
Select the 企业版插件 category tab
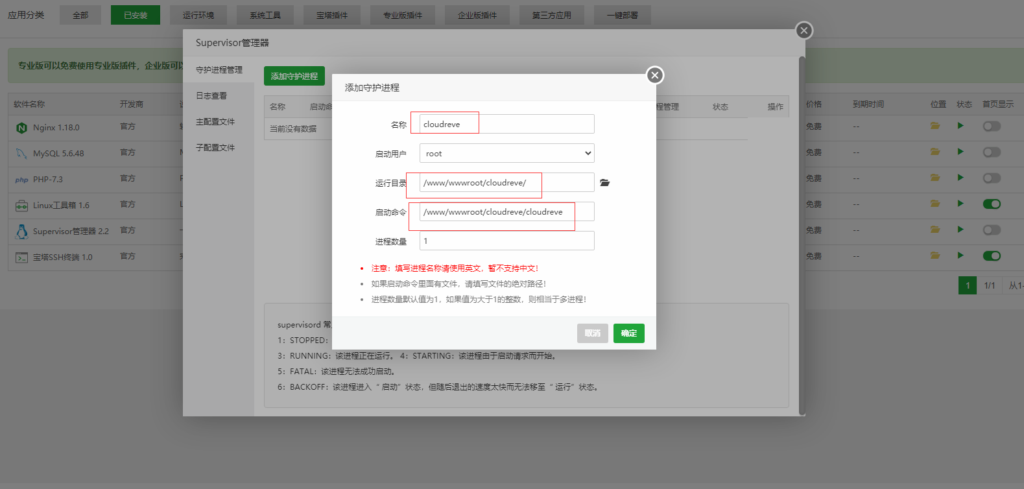pyautogui.click(x=477, y=16)
